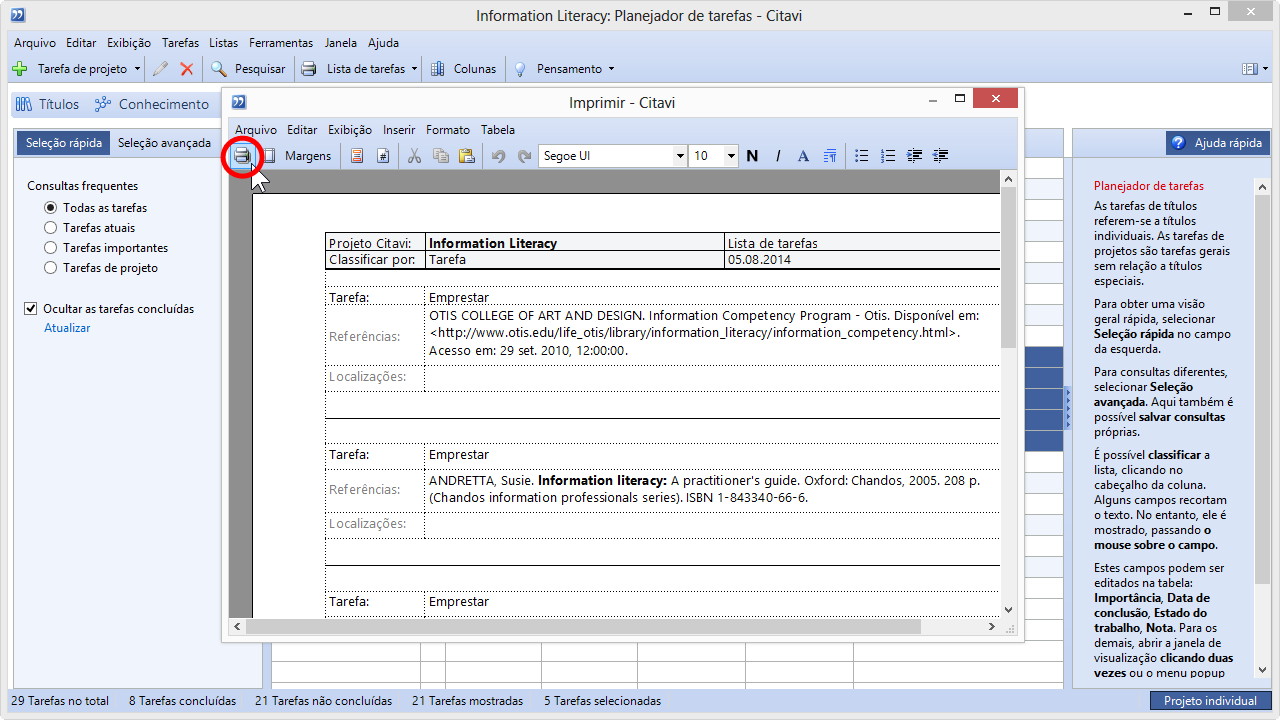Expand the Lista de tarefas dropdown arrow
Viewport: 1280px width, 720px height.
(x=414, y=69)
